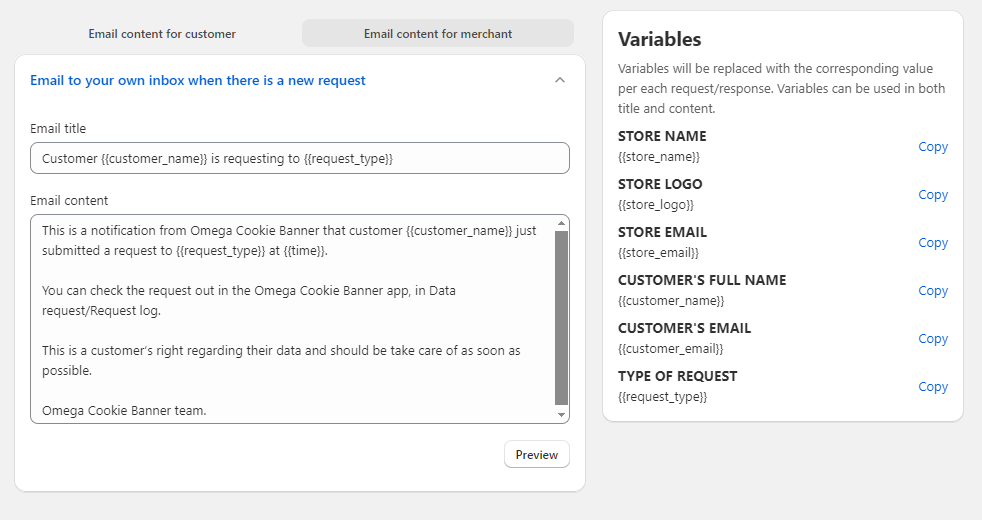Click the up arrow of the content scrollbar
This screenshot has height=520, width=982.
561,223
